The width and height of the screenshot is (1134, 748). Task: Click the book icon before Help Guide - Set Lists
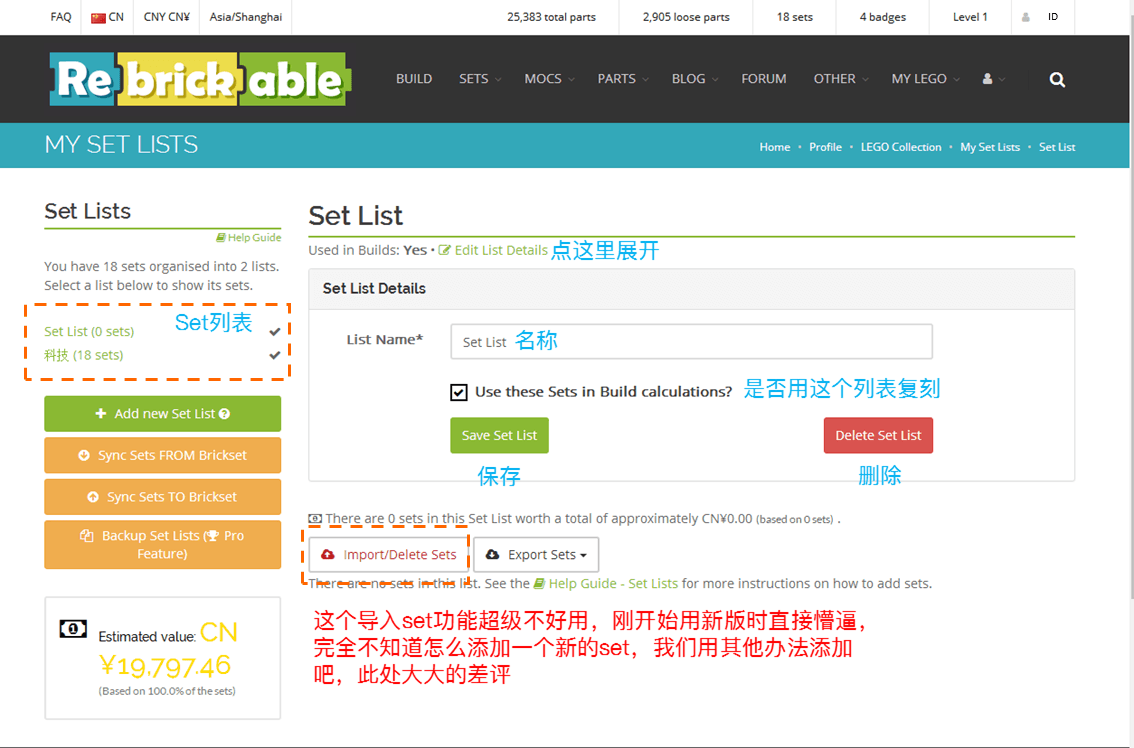[539, 583]
